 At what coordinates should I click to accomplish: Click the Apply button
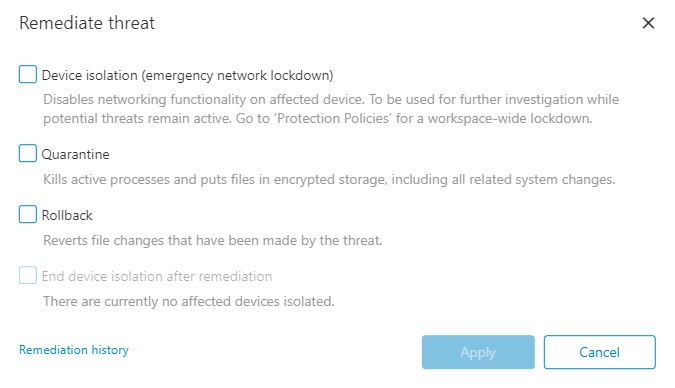[478, 352]
